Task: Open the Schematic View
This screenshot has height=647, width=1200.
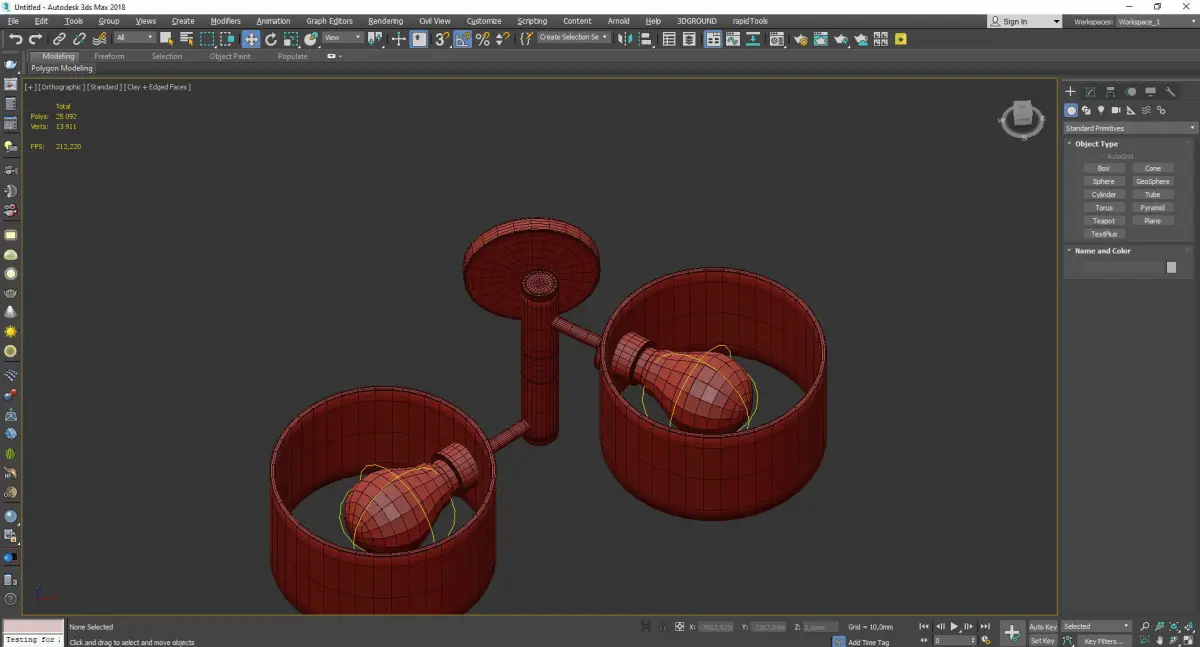Action: (x=752, y=39)
